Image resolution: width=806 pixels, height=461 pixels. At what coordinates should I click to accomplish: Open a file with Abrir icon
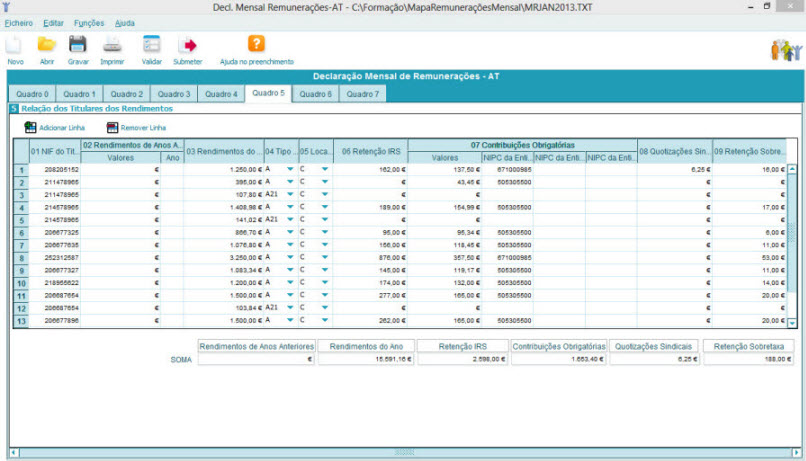[x=46, y=45]
